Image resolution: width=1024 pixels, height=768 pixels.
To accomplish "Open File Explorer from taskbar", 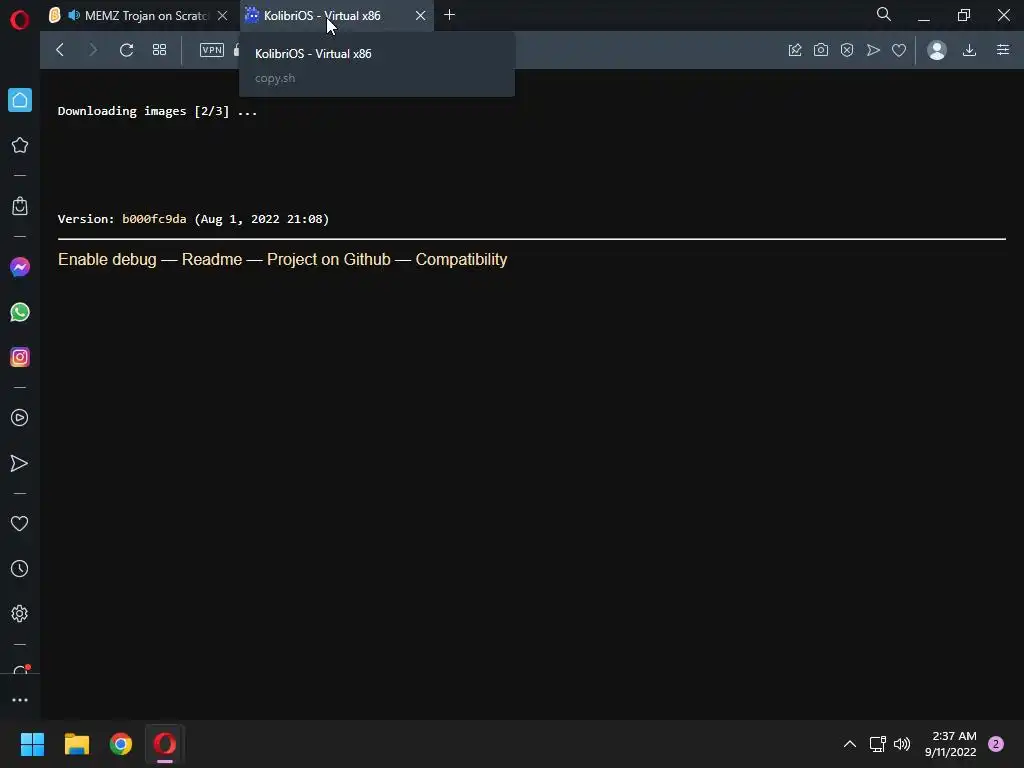I will (76, 744).
